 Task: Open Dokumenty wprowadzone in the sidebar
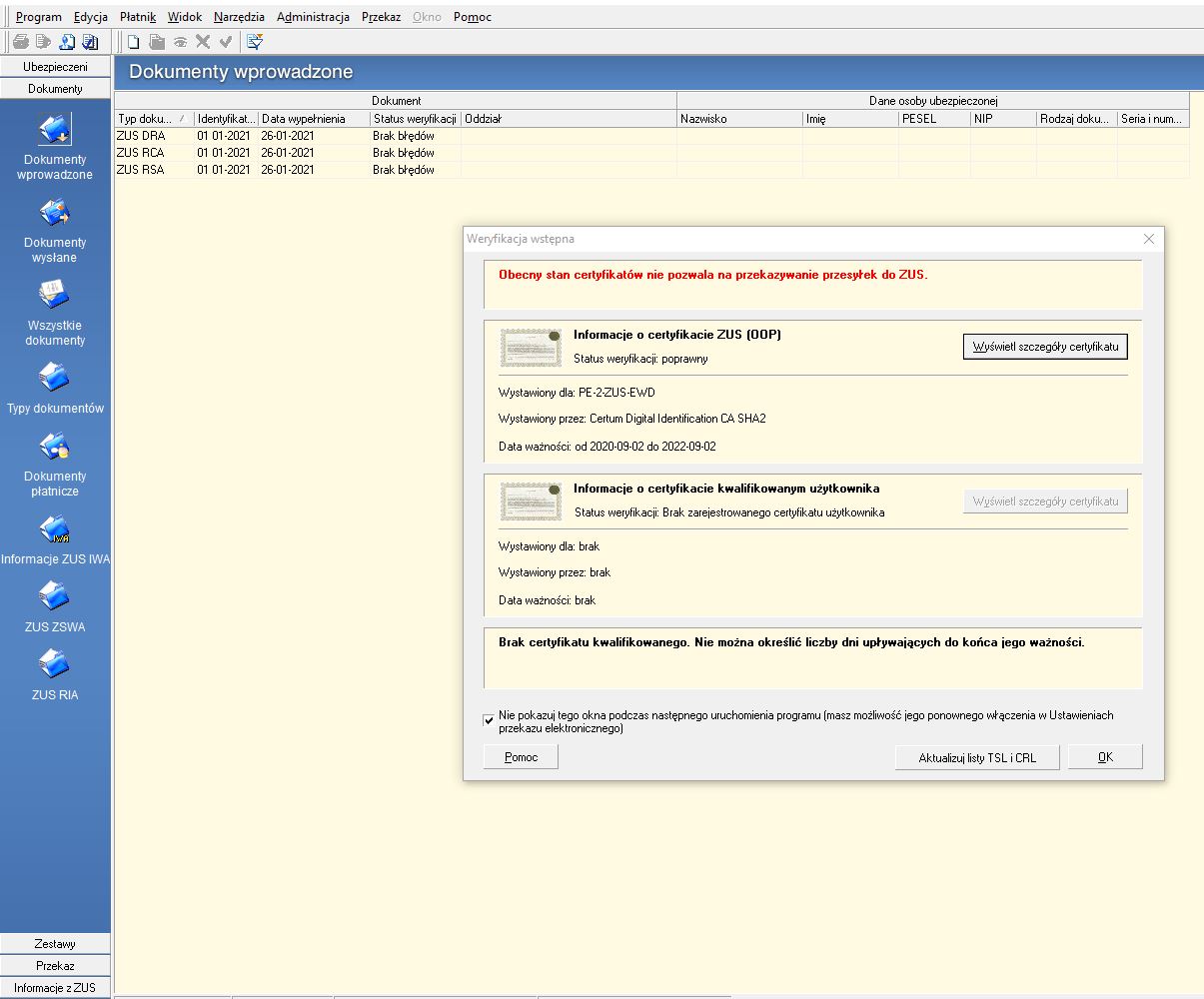[x=54, y=130]
